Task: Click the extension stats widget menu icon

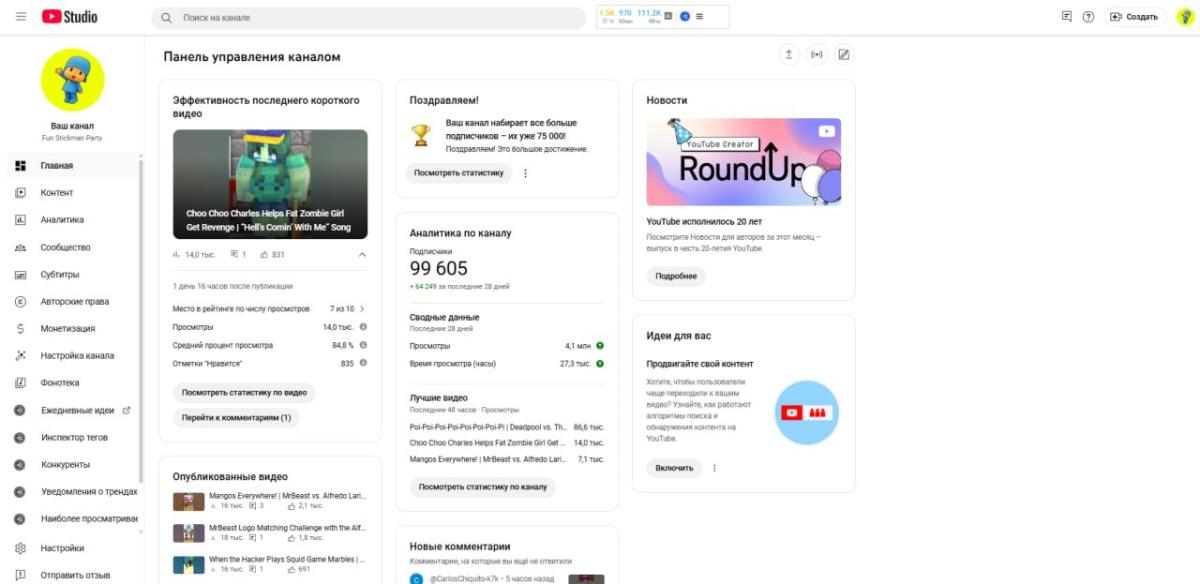Action: 699,16
